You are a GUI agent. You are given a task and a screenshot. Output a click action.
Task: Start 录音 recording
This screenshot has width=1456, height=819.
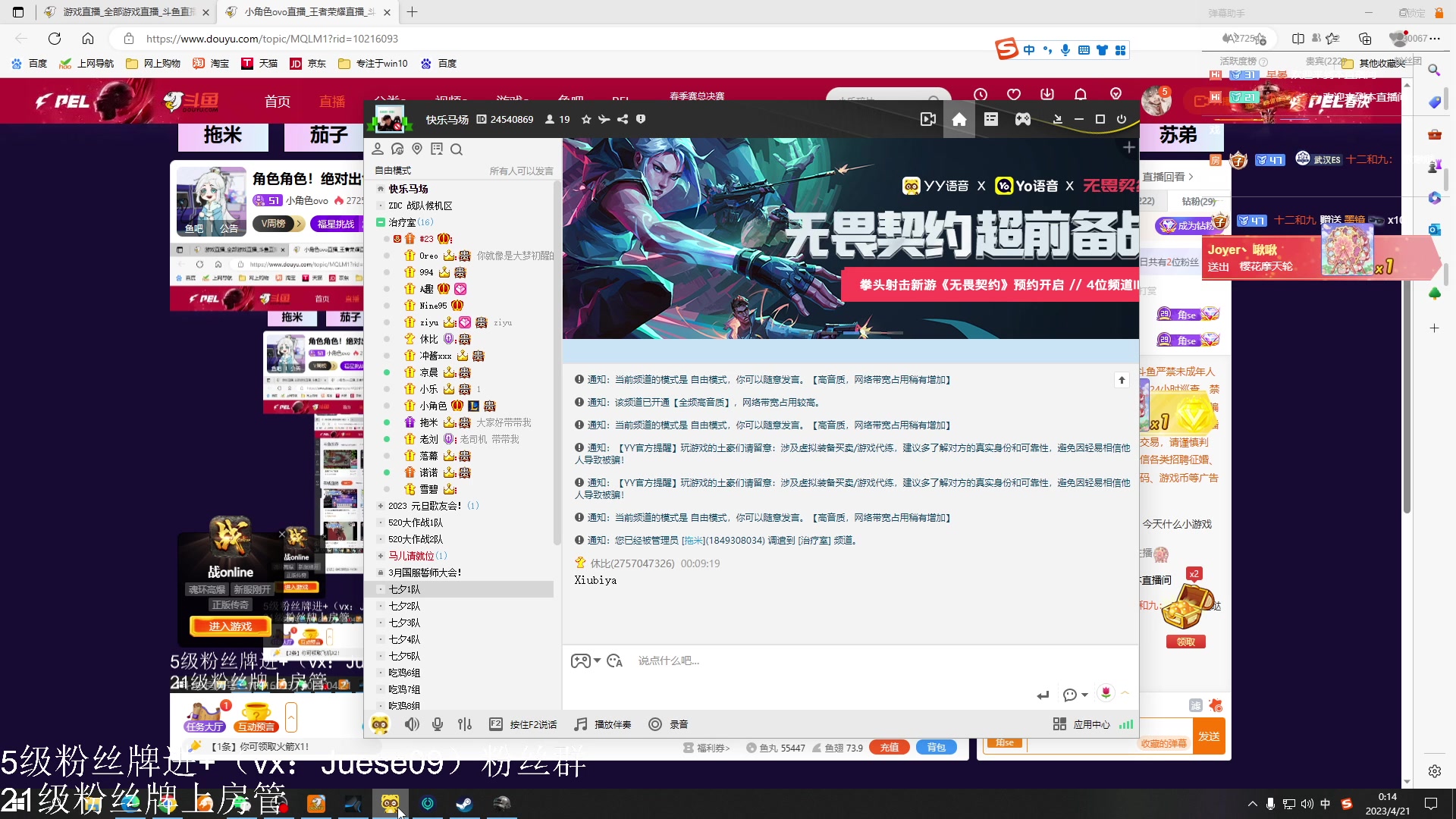click(x=669, y=724)
